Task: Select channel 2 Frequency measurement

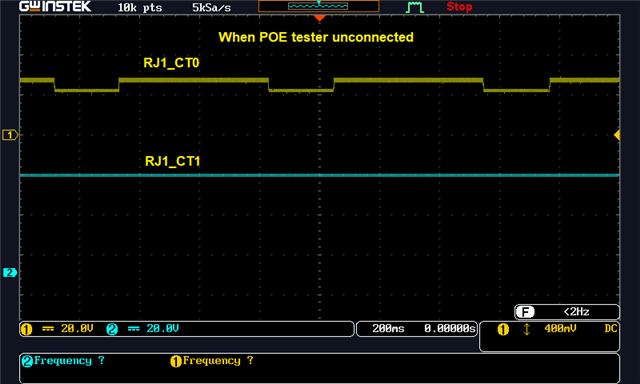Action: point(63,361)
